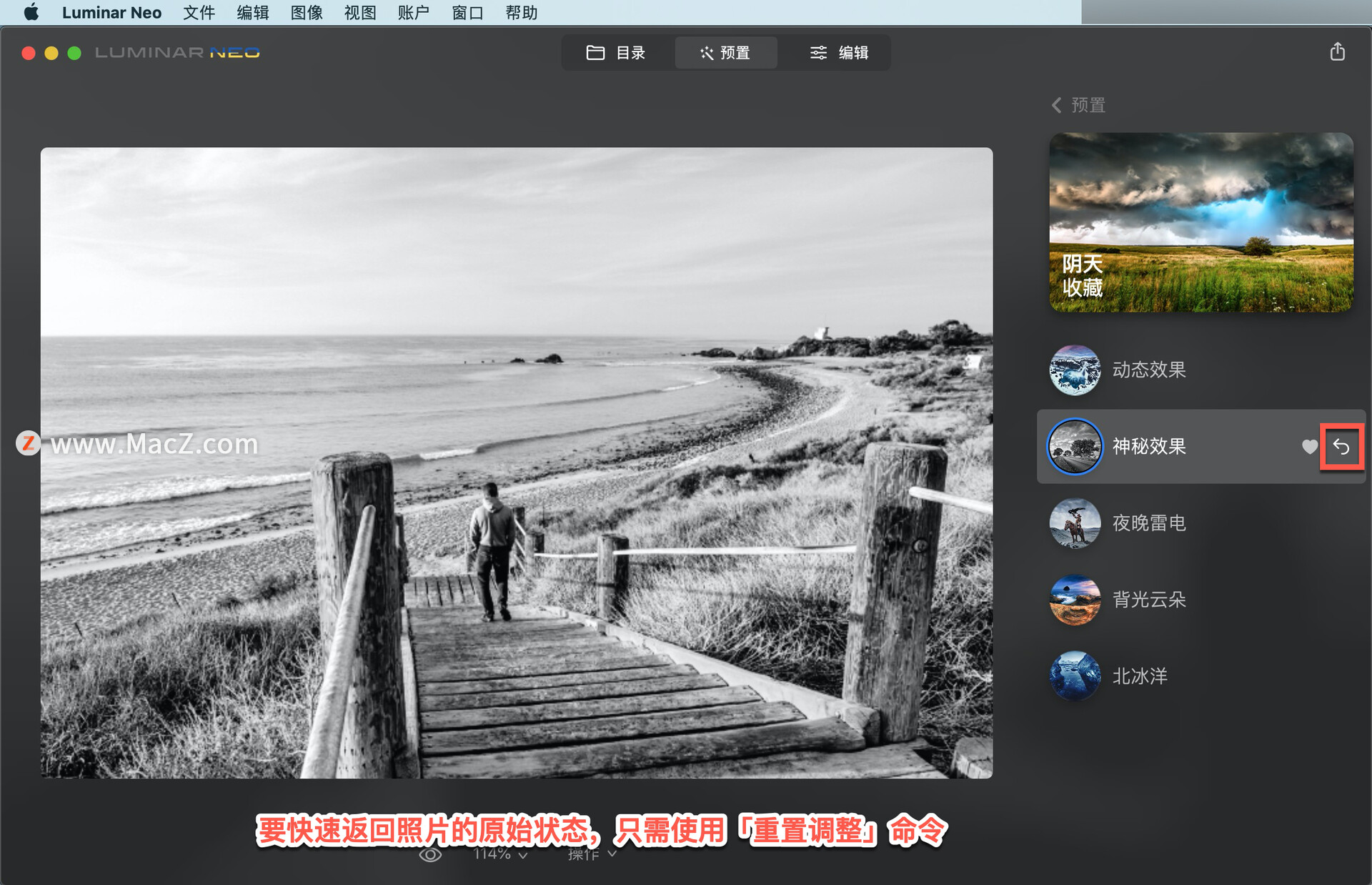The image size is (1372, 885).
Task: Select the 夜晚雷电 preset thumbnail
Action: 1075,523
